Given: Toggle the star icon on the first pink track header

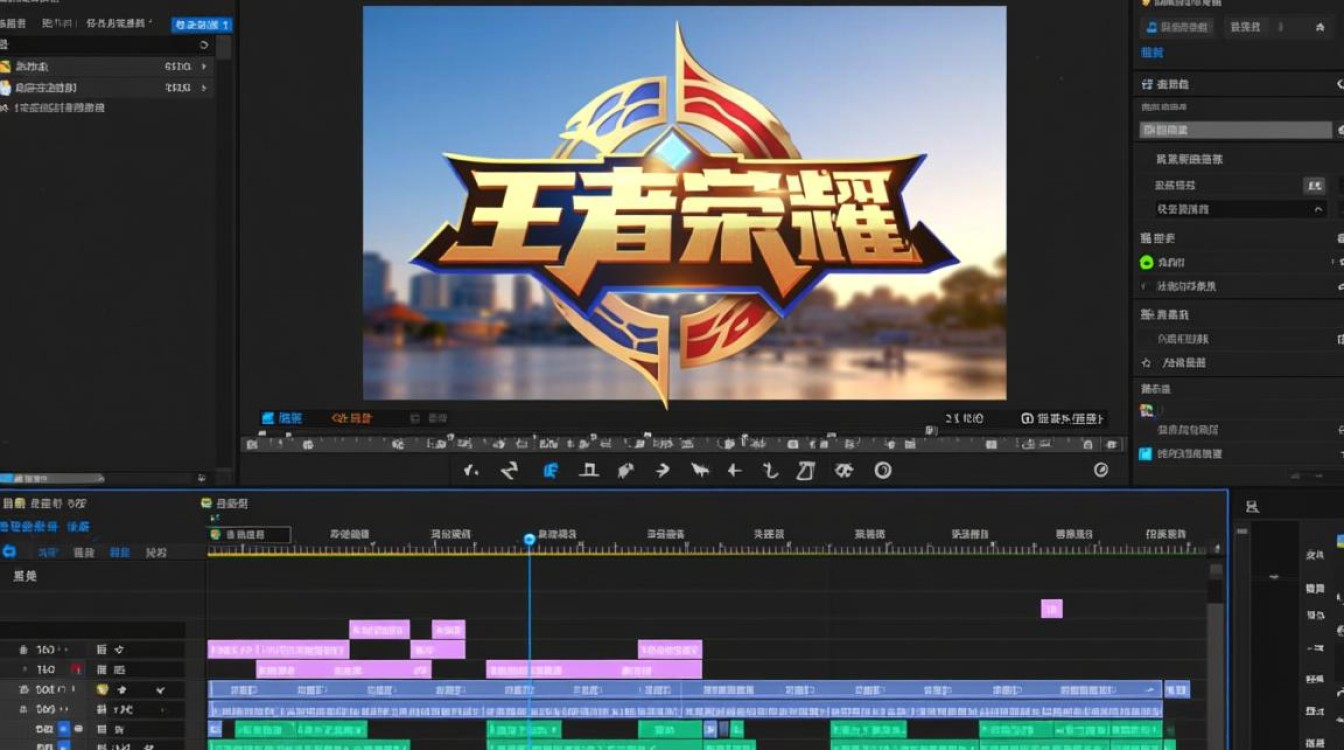Looking at the screenshot, I should (119, 650).
